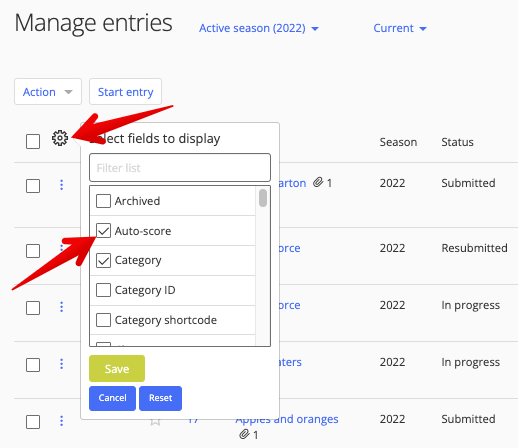Open the Action dropdown menu
This screenshot has width=518, height=448.
(48, 92)
